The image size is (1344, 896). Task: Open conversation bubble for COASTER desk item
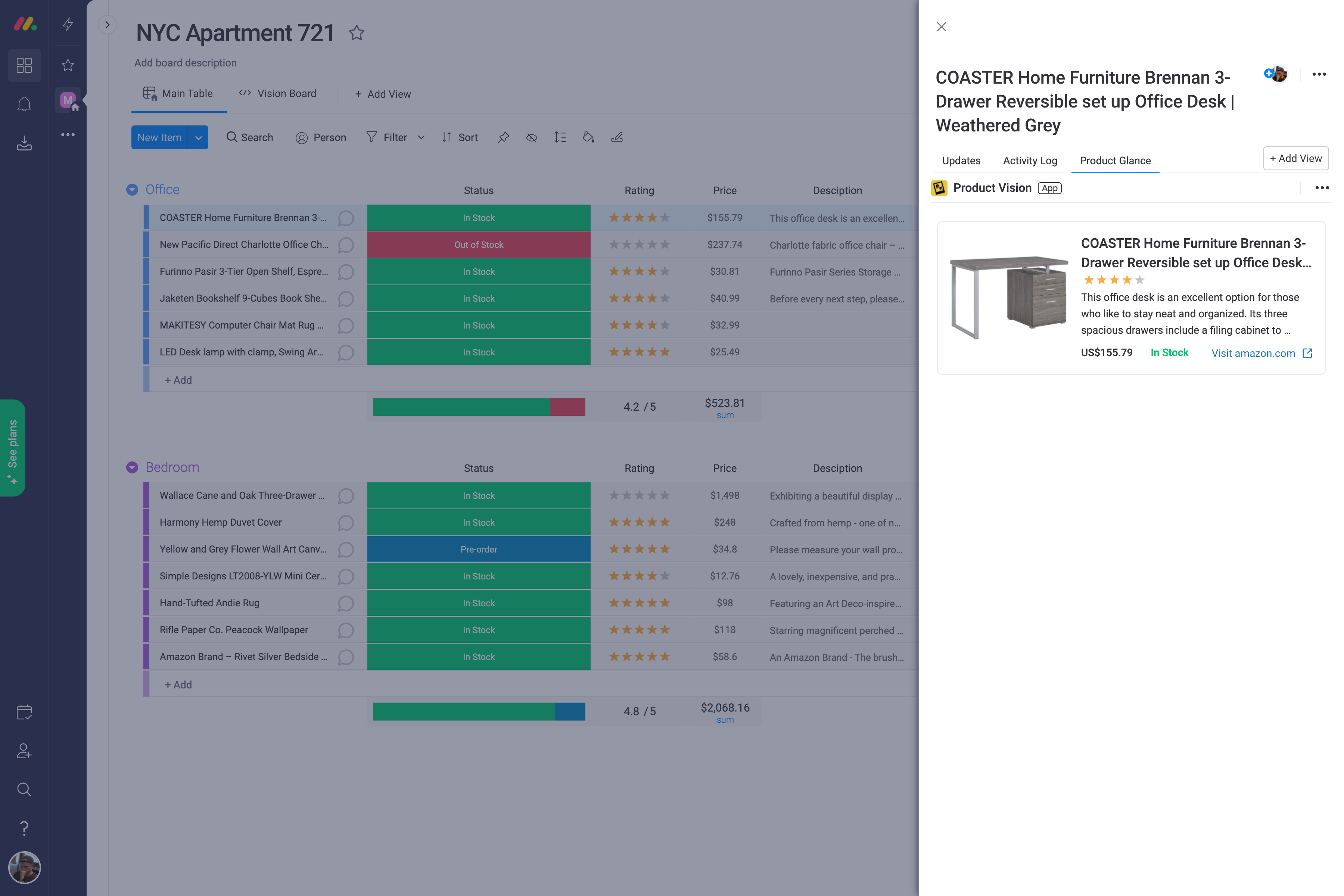point(346,218)
